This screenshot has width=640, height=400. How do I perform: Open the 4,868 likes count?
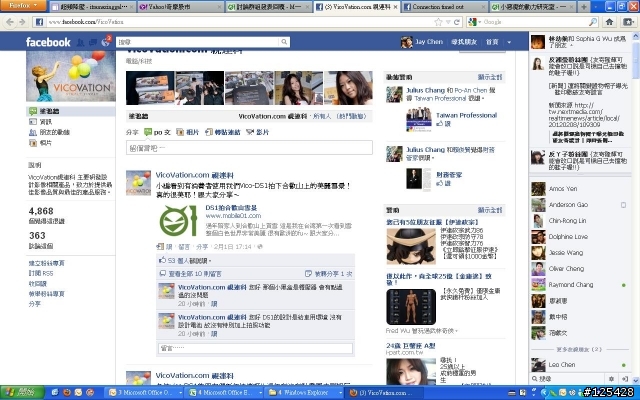[41, 211]
